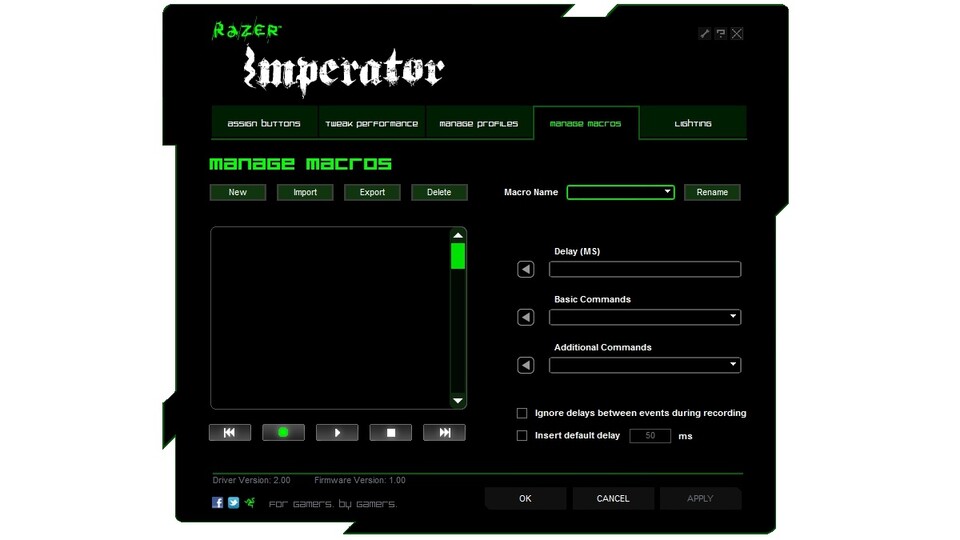Skip to the last macro event

click(x=444, y=433)
